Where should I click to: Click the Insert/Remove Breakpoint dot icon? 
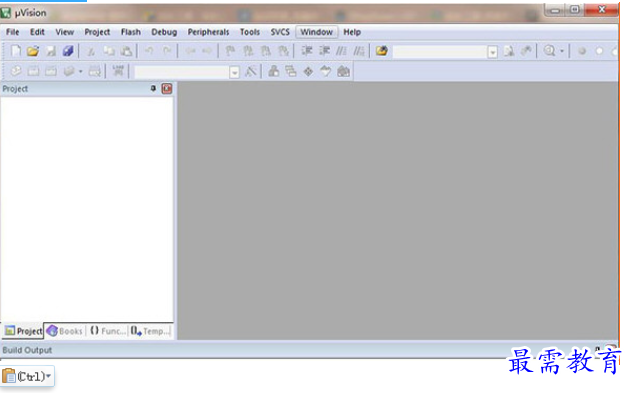click(x=582, y=51)
